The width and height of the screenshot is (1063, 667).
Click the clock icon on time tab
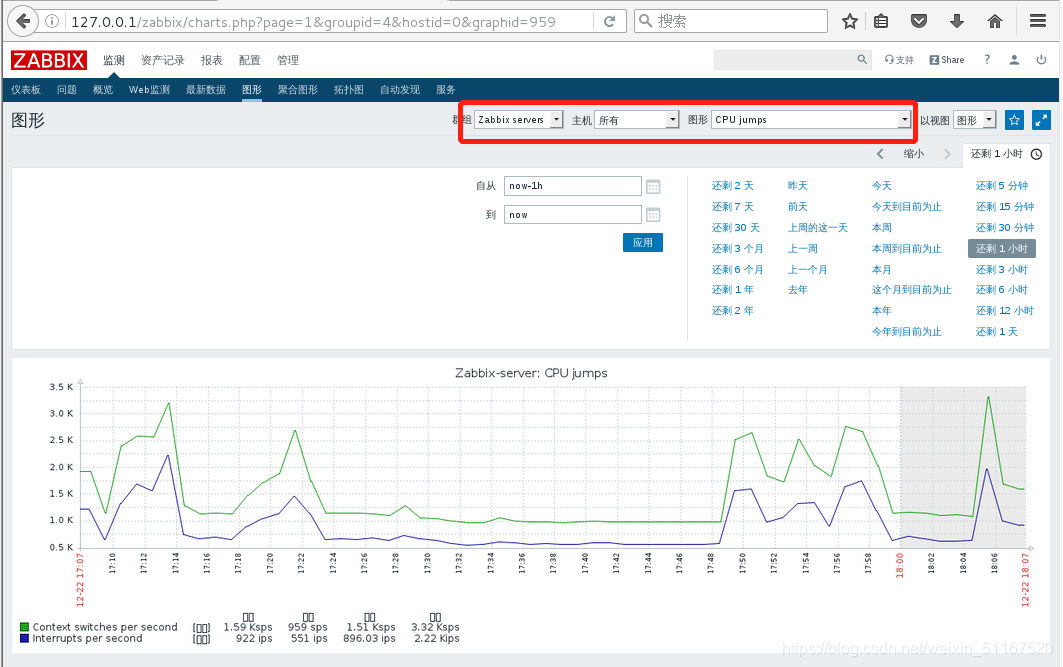click(1037, 154)
